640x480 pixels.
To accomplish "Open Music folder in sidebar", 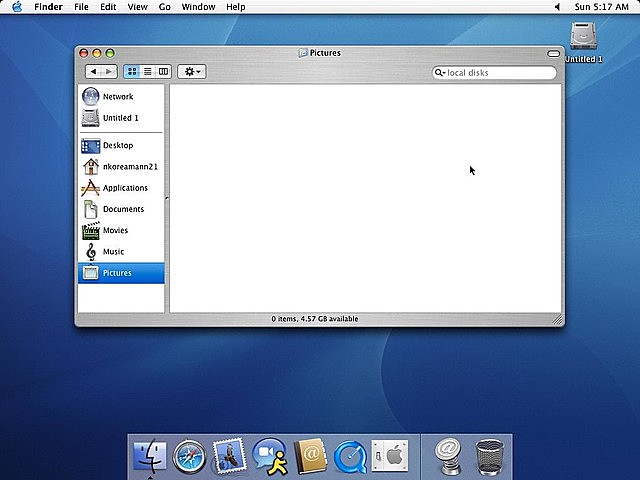I will [121, 251].
